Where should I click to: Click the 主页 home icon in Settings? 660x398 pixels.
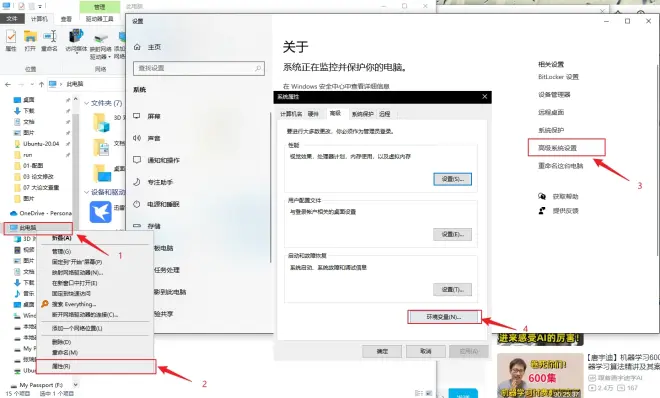pyautogui.click(x=137, y=47)
